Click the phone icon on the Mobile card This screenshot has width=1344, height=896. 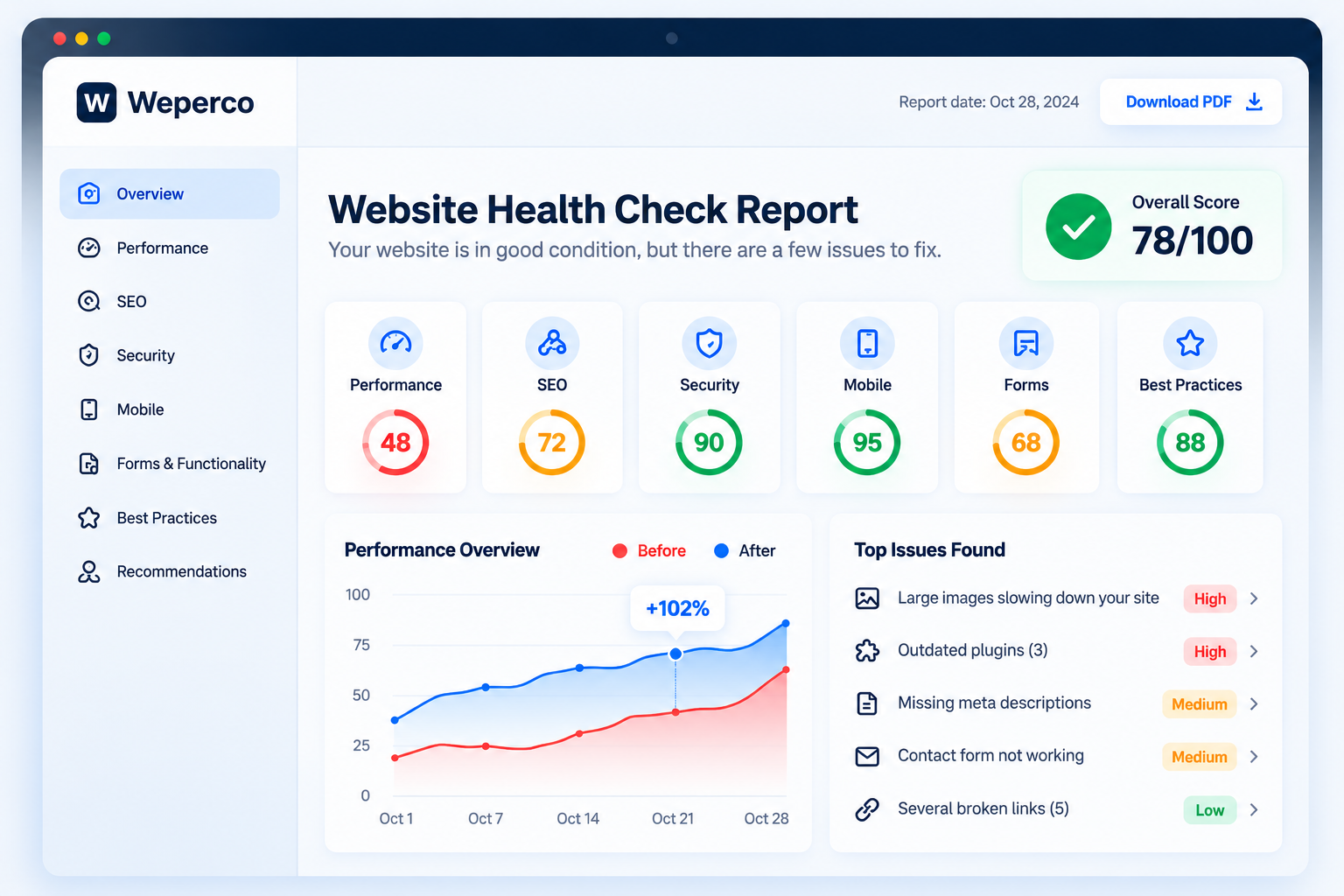pyautogui.click(x=867, y=343)
